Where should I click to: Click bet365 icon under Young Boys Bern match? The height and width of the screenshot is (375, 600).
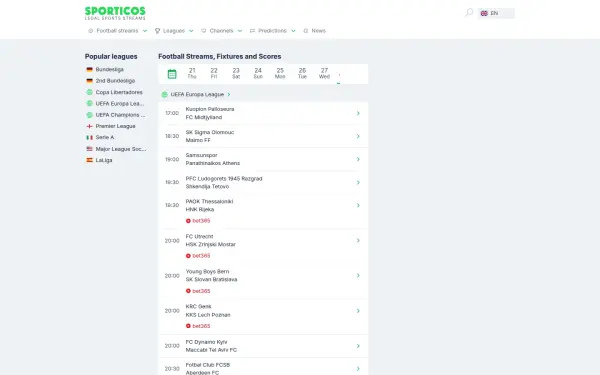(188, 291)
